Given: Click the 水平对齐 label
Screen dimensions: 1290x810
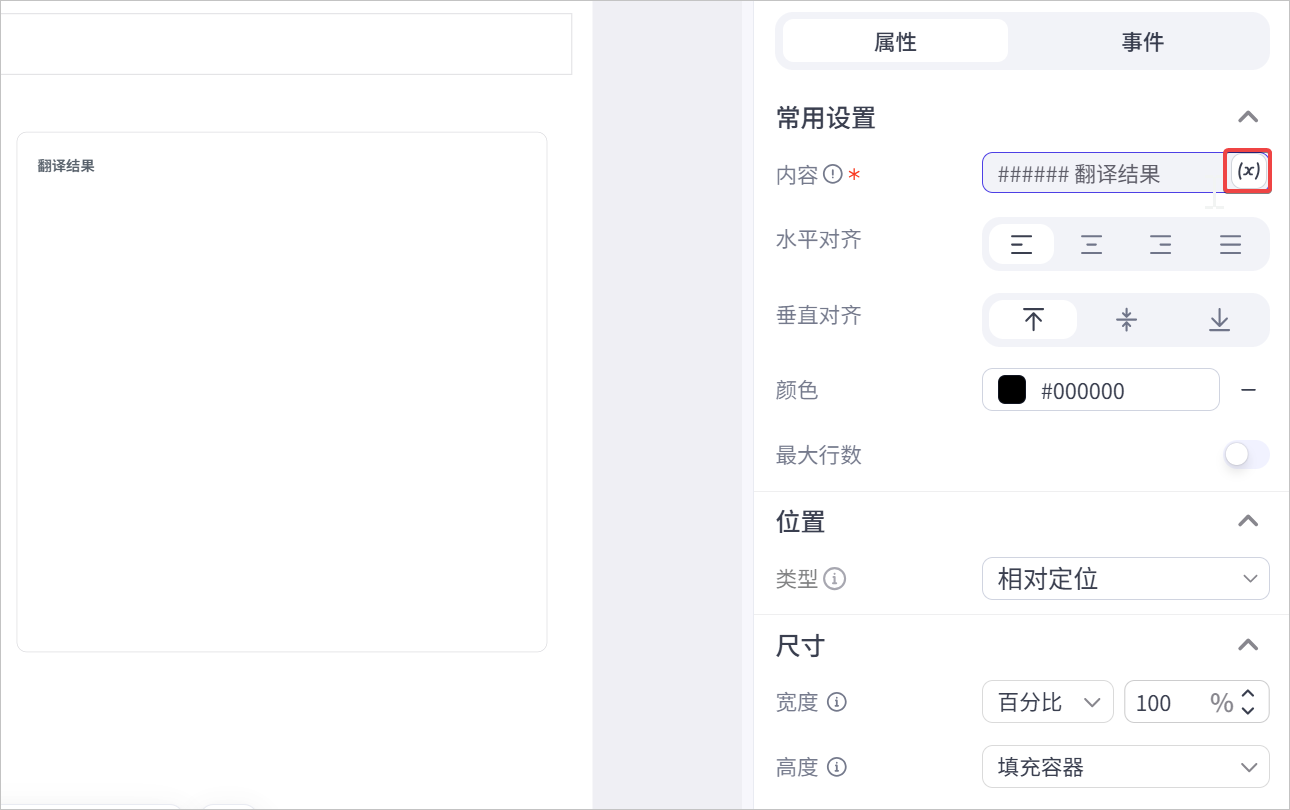Looking at the screenshot, I should point(818,240).
